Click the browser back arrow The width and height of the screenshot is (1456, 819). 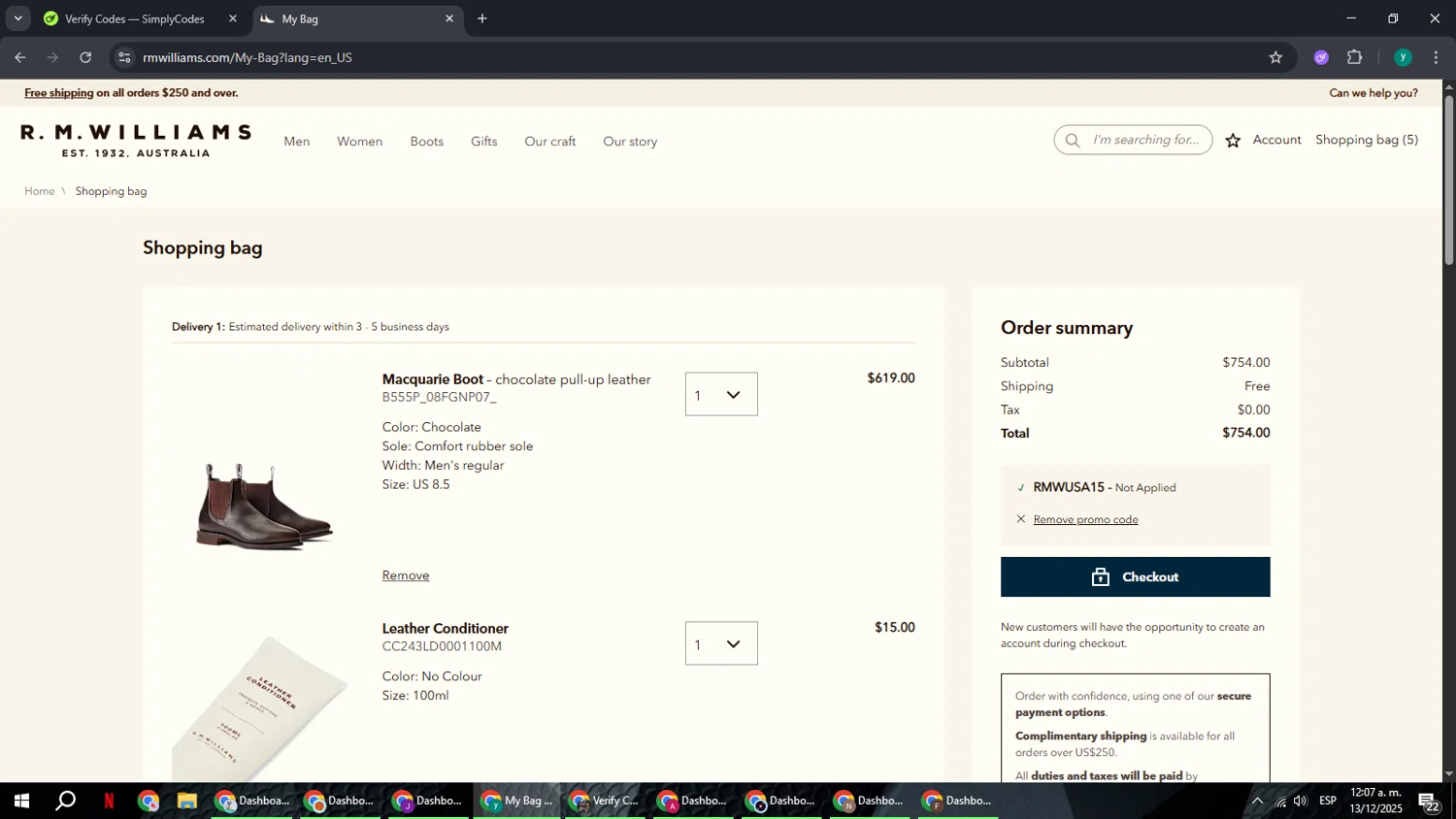pos(20,57)
